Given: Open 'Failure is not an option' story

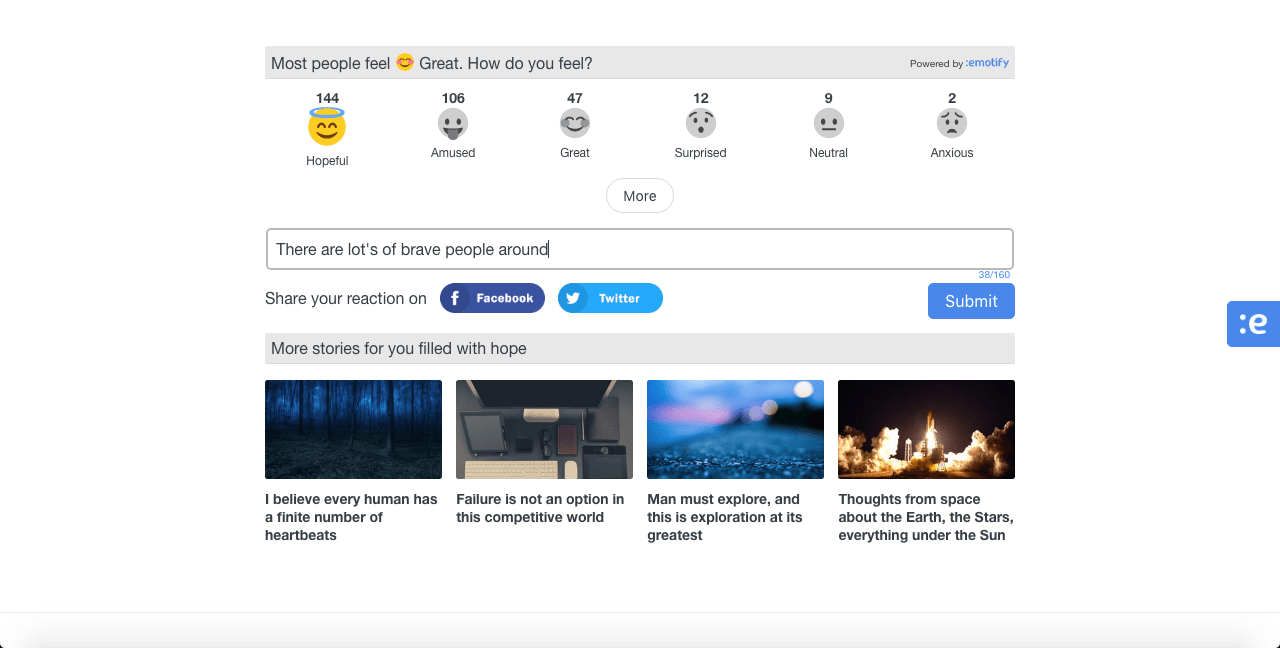Looking at the screenshot, I should click(544, 429).
